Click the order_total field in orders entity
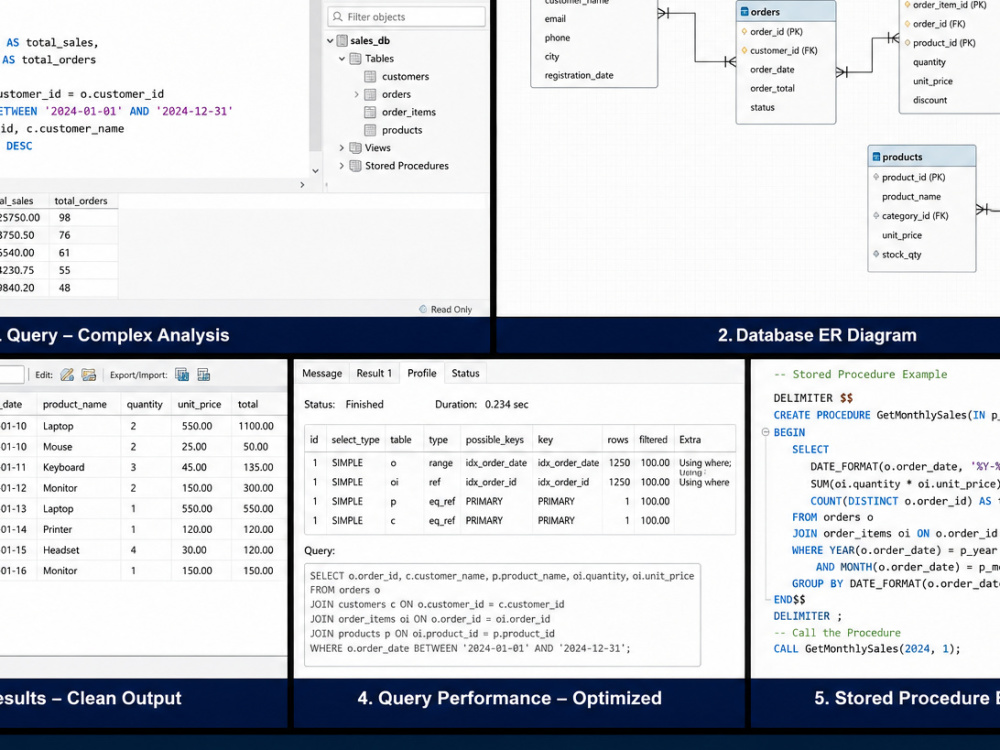This screenshot has width=1000, height=750. (772, 89)
